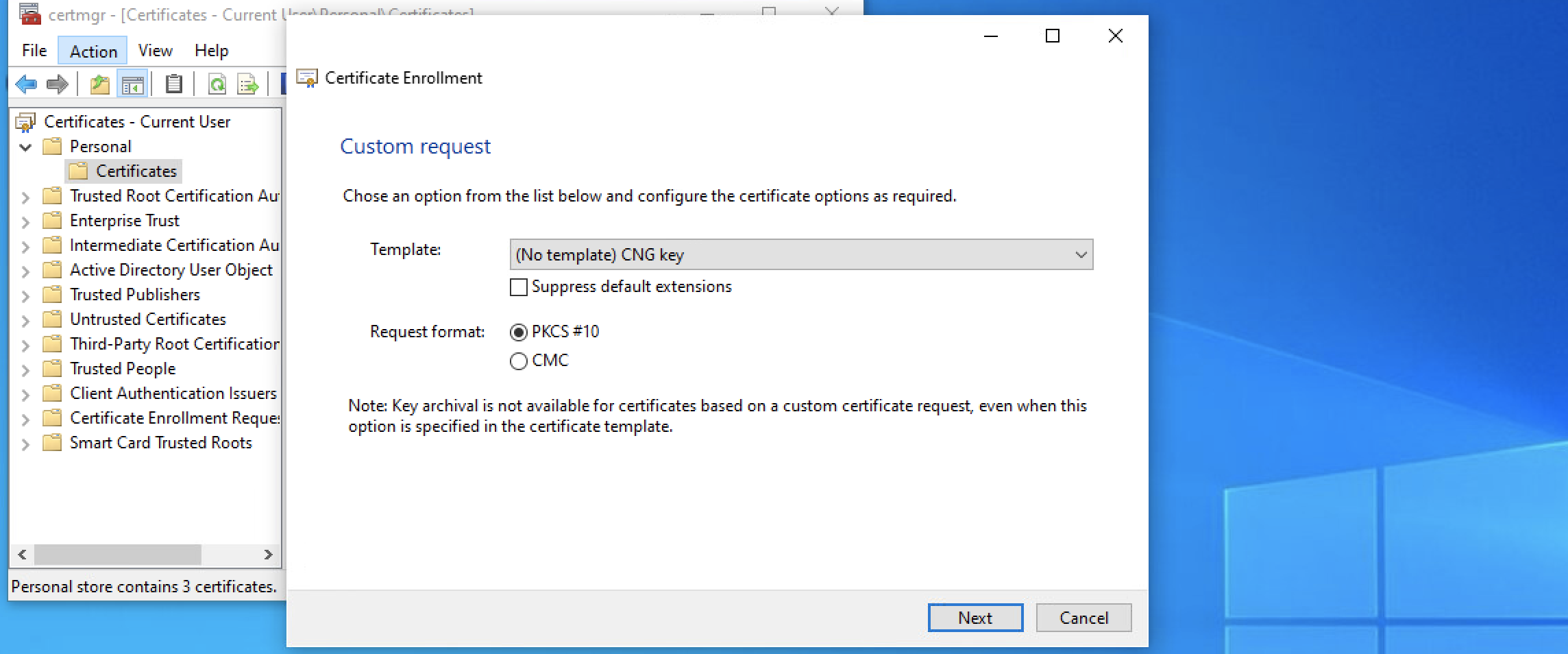Click the gray Forward arrow in toolbar
1568x654 pixels.
click(58, 84)
